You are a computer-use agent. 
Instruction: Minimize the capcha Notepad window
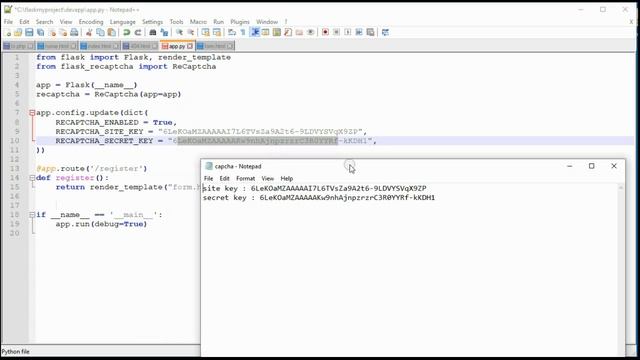pyautogui.click(x=570, y=166)
